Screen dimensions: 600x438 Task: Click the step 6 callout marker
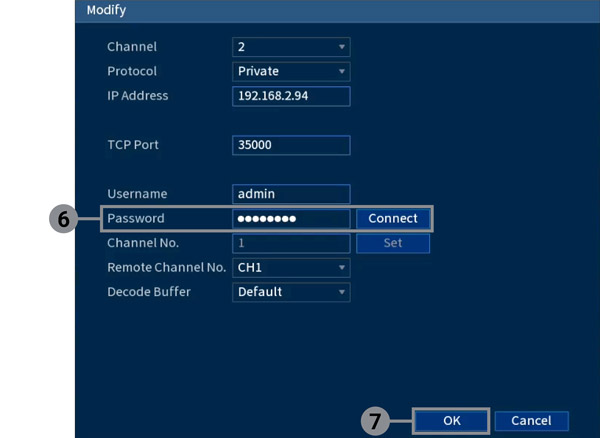(x=63, y=220)
